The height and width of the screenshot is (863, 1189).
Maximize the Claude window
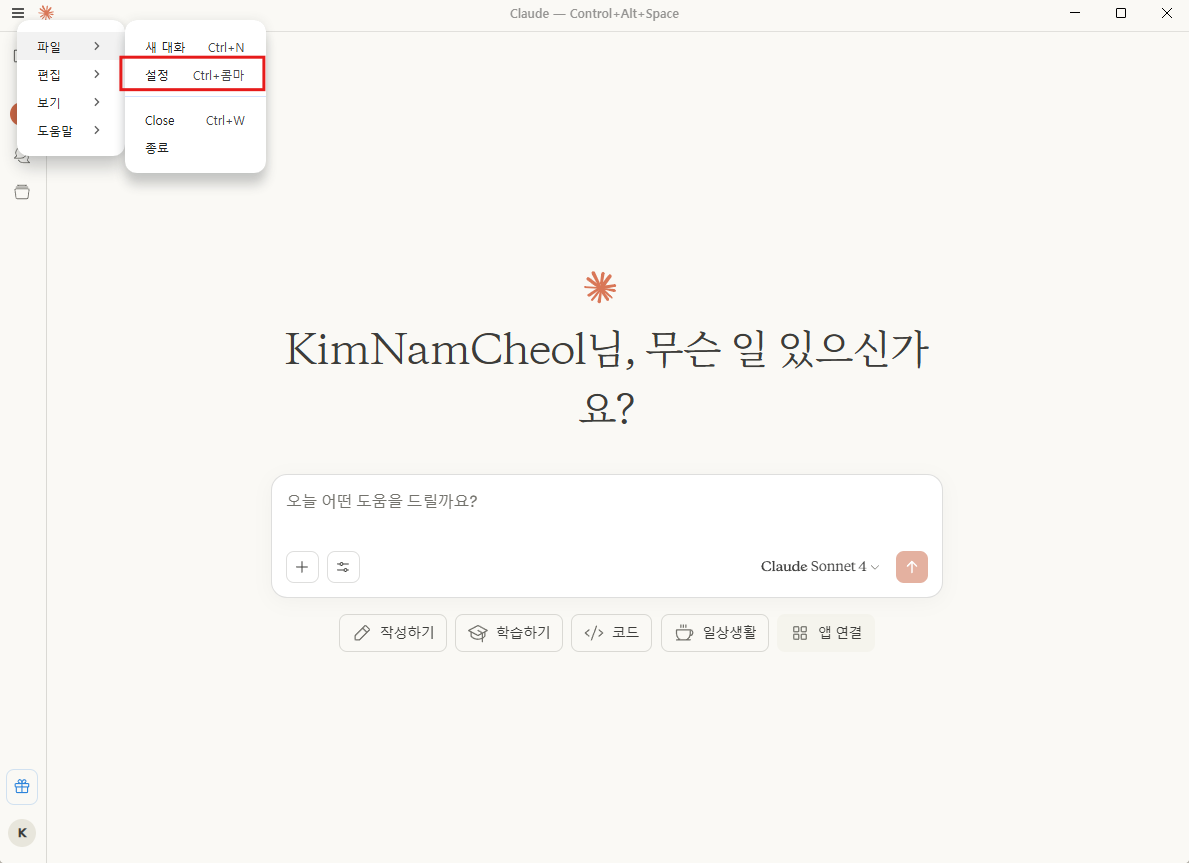1121,13
